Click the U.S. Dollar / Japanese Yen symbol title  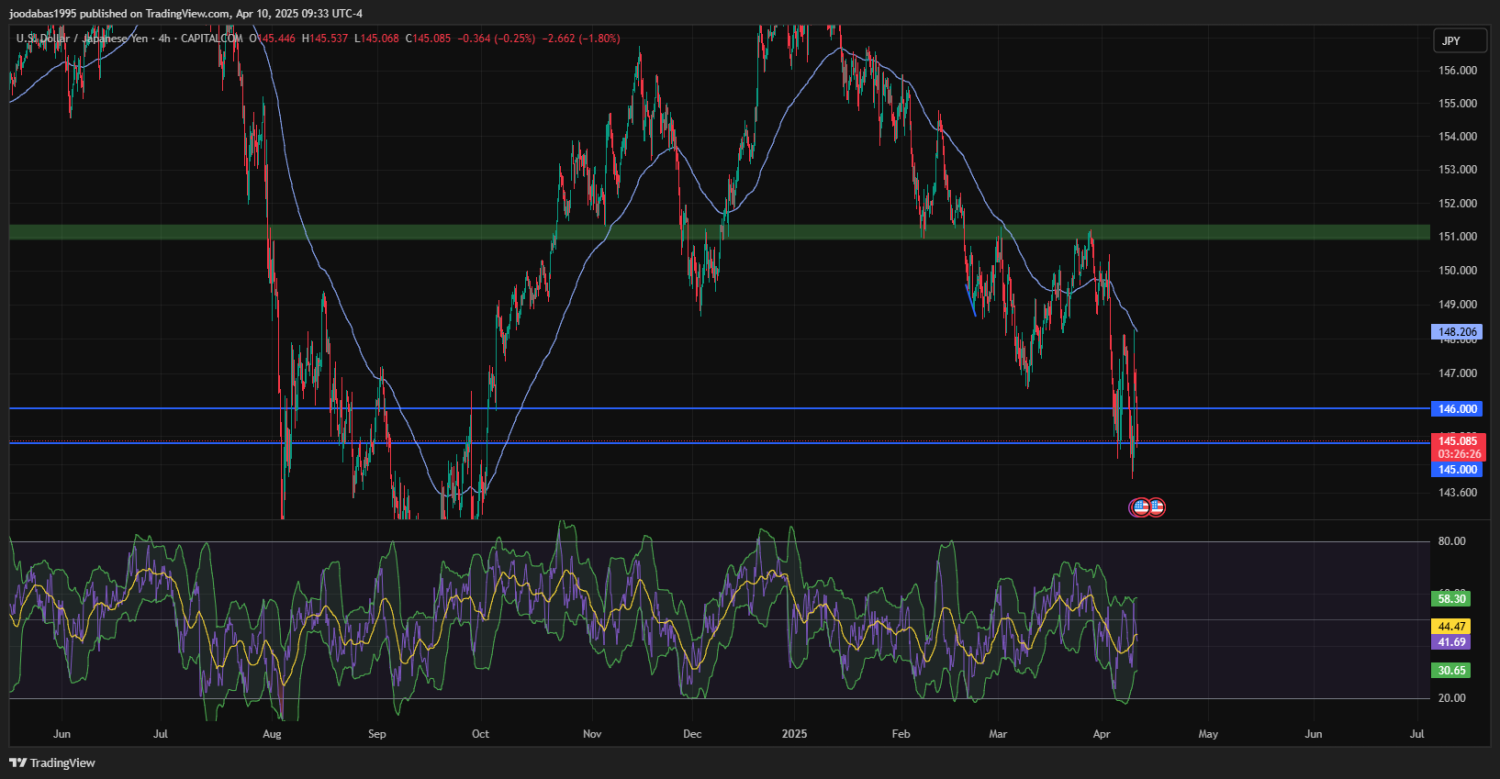point(88,38)
